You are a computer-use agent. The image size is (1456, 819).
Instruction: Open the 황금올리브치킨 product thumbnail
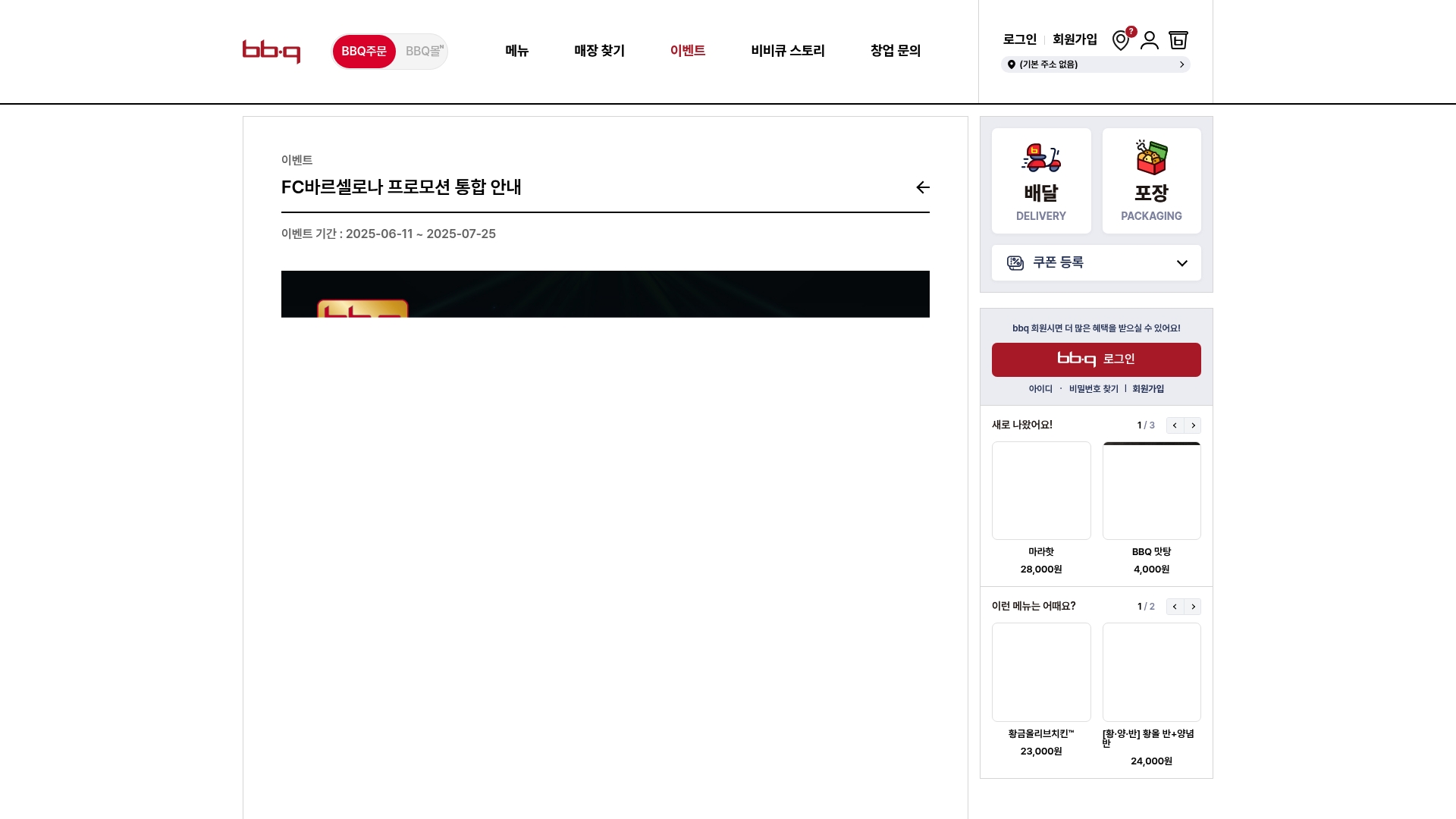click(x=1041, y=672)
